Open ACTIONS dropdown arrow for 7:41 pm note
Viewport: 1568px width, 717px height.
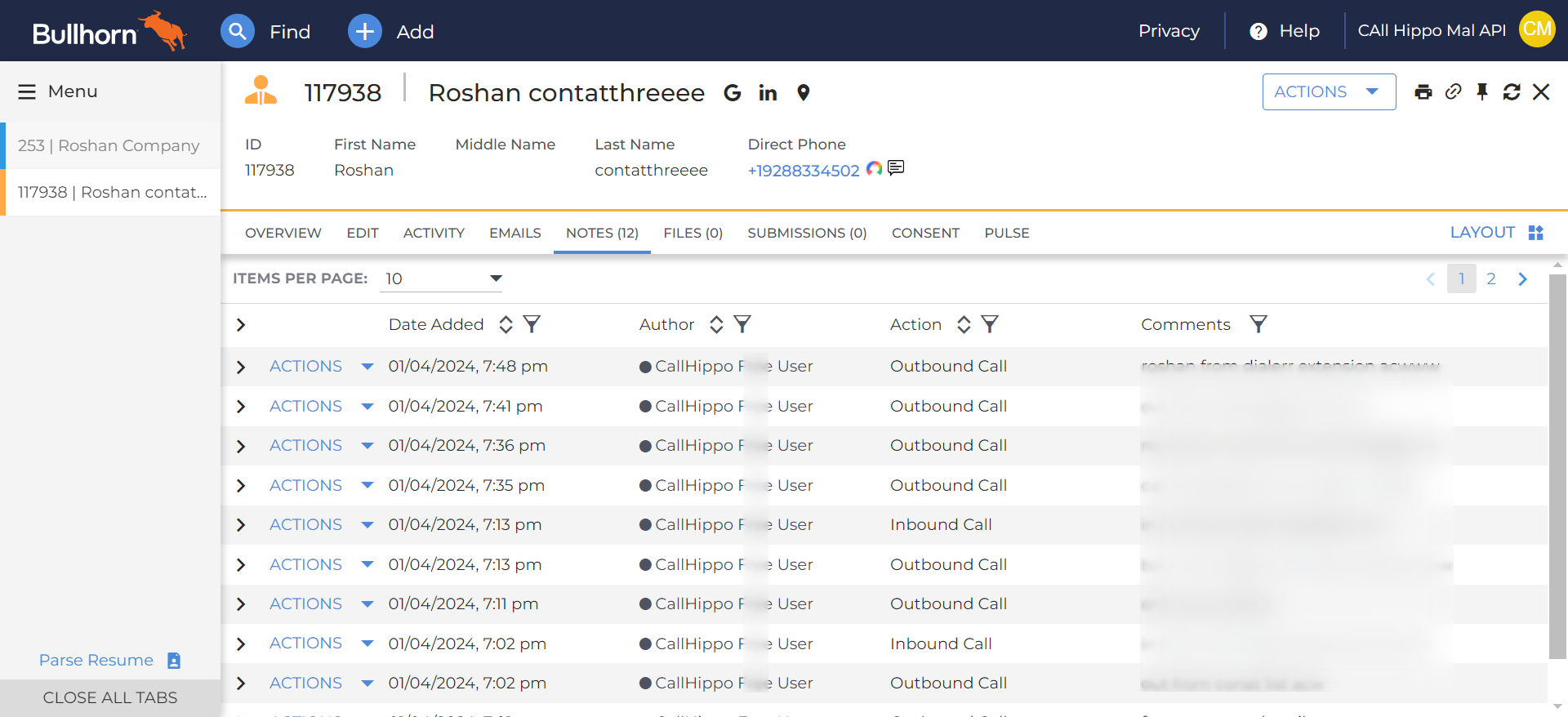coord(367,406)
